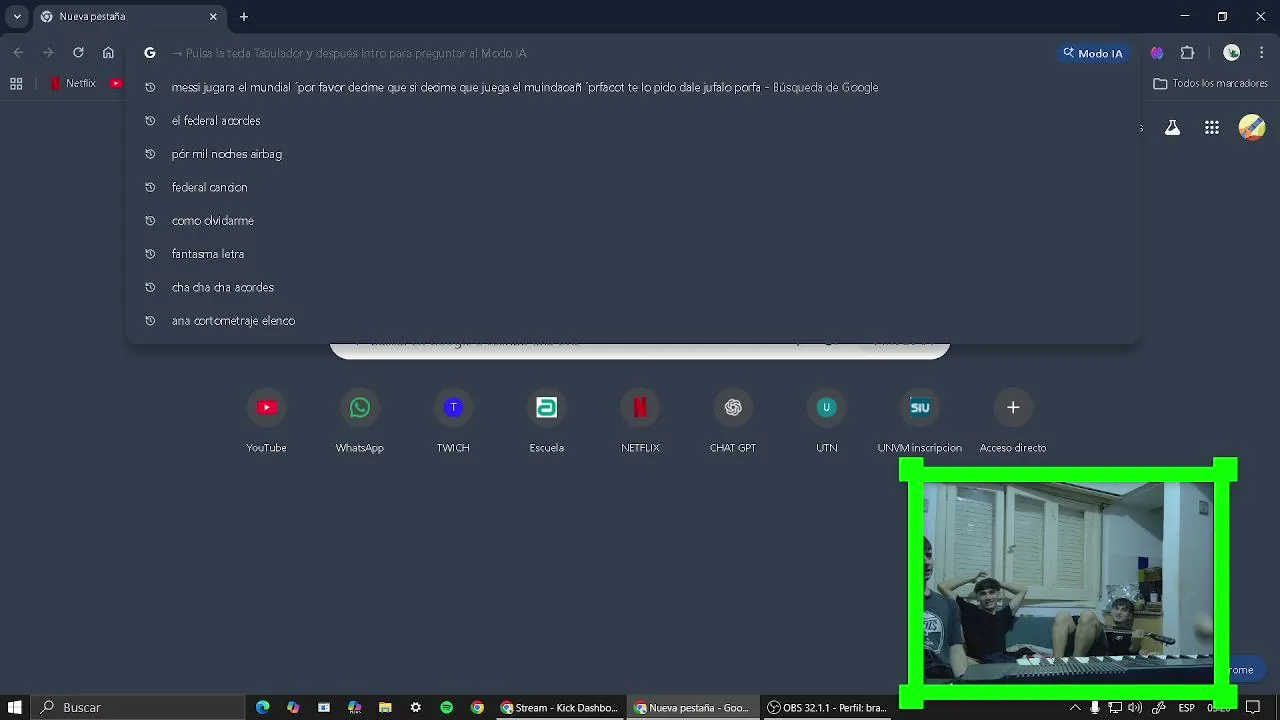Select suggestion 'como dividarme'
The height and width of the screenshot is (720, 1280).
632,220
